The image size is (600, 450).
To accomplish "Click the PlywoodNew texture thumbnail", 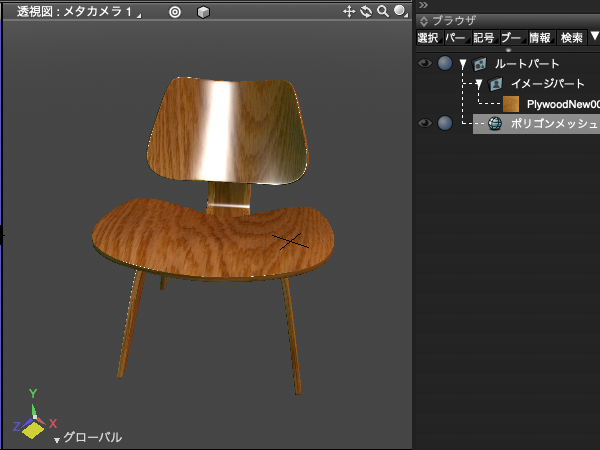I will [511, 104].
